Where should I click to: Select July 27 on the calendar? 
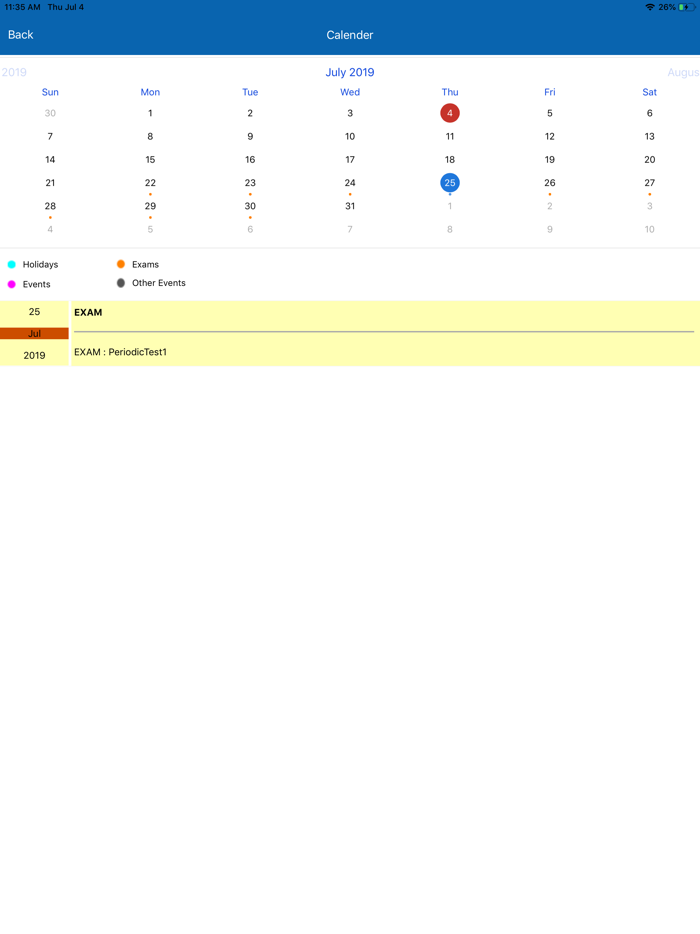[649, 183]
